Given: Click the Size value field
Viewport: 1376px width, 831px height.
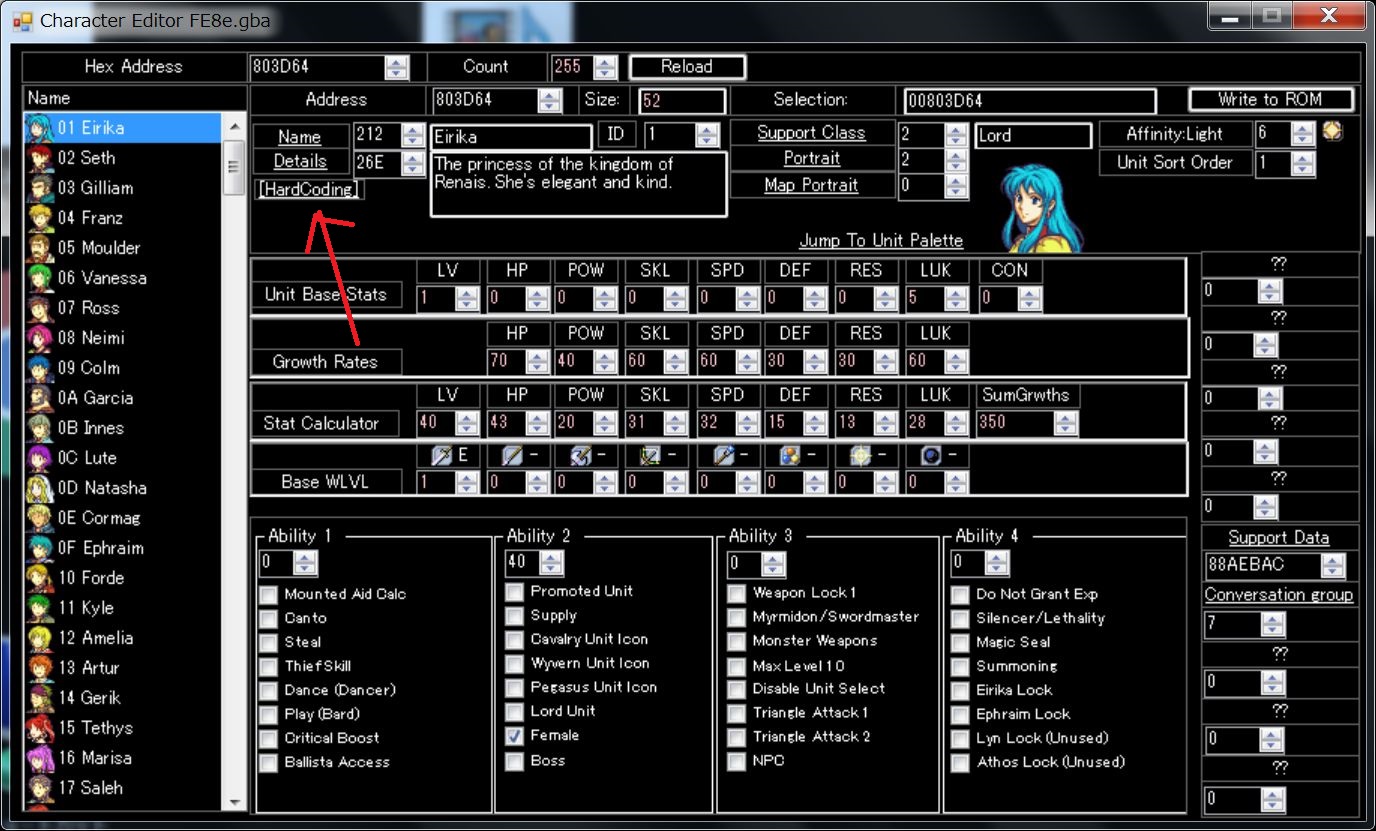Looking at the screenshot, I should [682, 101].
